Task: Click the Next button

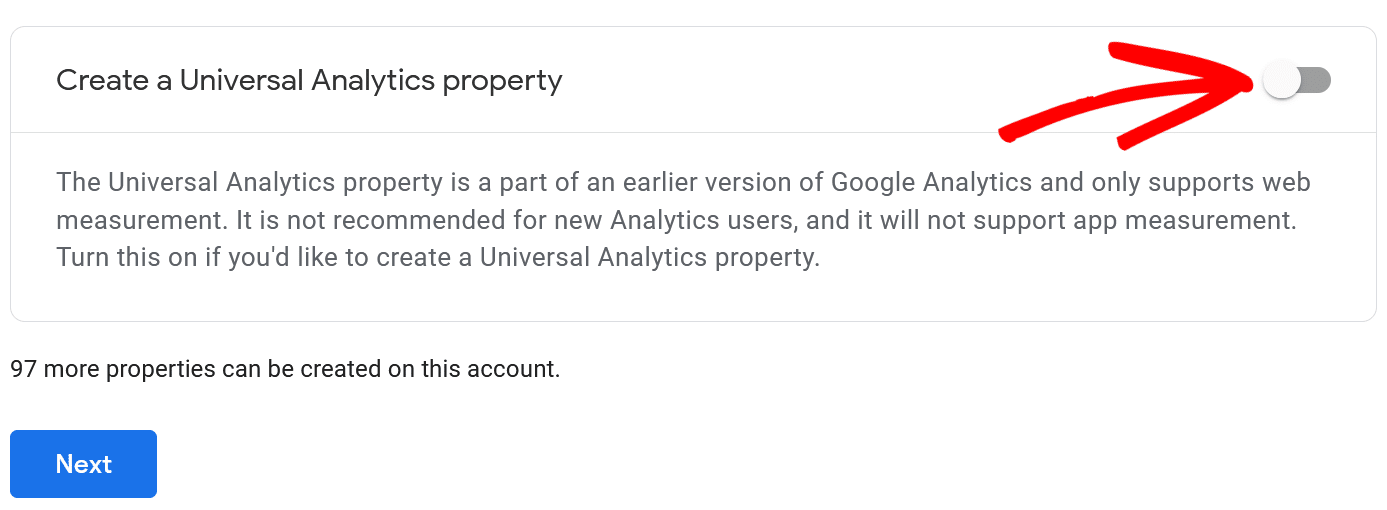Action: pos(83,464)
